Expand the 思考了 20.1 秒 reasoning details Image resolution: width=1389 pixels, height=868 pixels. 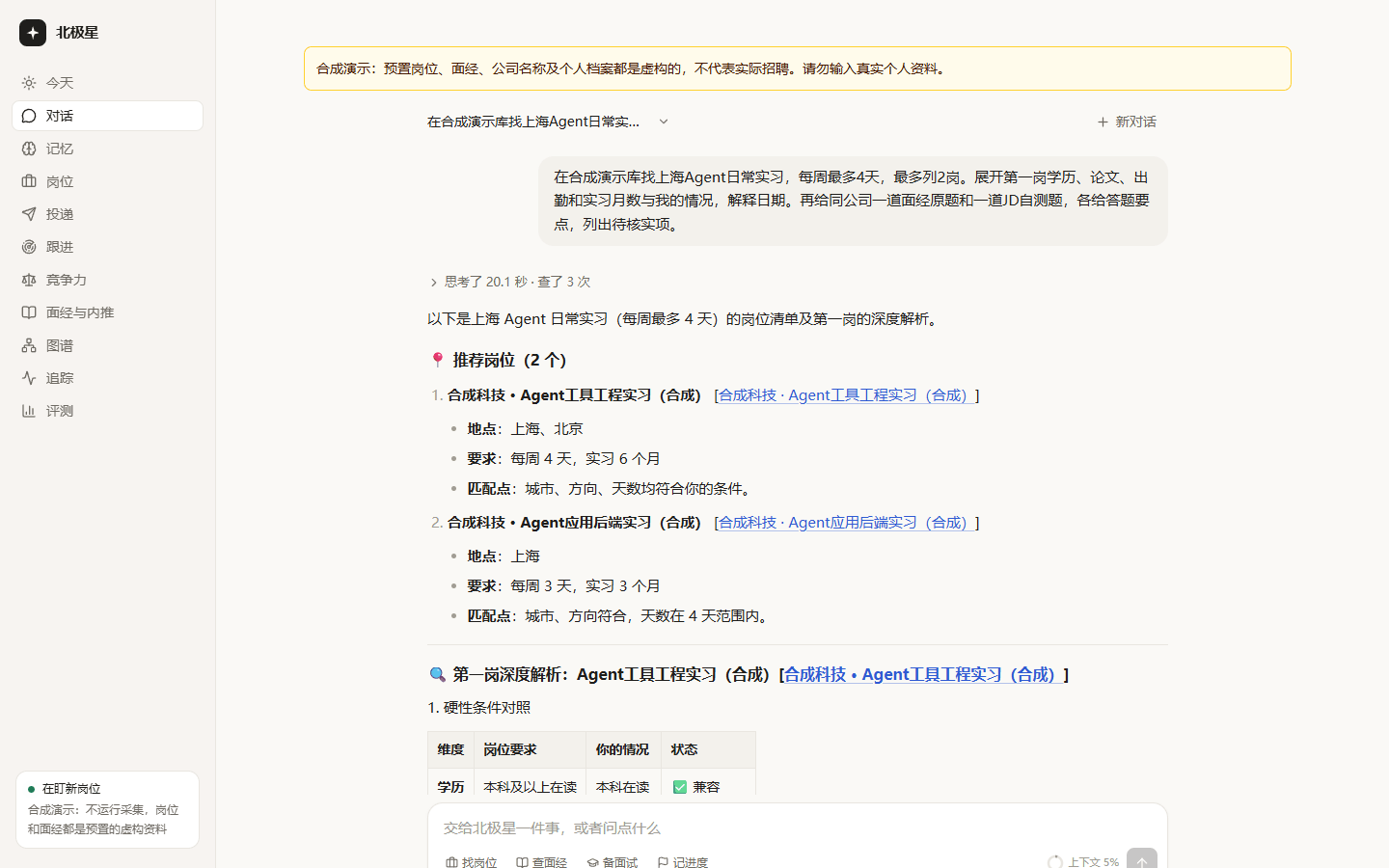(x=509, y=282)
